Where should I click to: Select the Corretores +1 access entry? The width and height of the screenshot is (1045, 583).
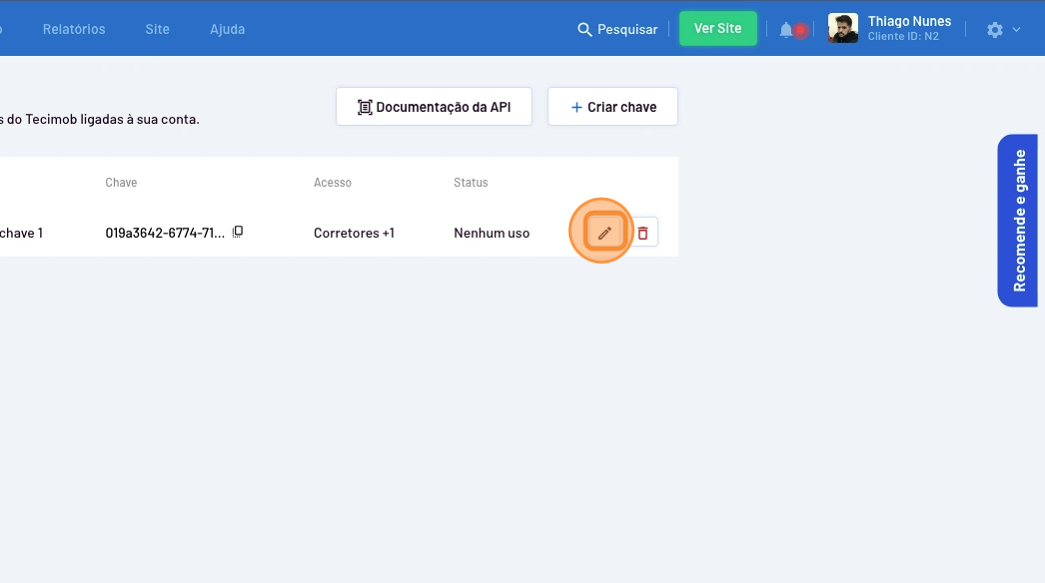point(354,233)
